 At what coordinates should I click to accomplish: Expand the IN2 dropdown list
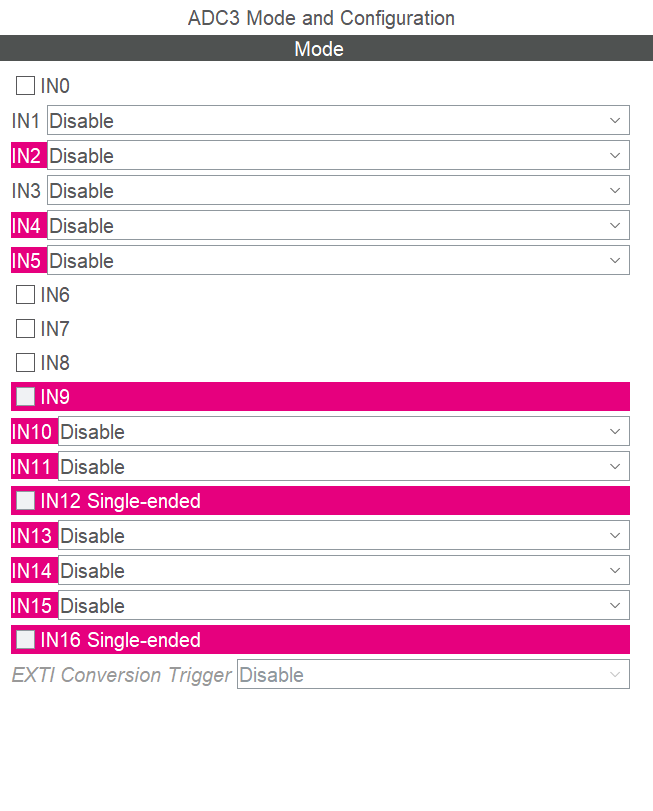pos(338,156)
